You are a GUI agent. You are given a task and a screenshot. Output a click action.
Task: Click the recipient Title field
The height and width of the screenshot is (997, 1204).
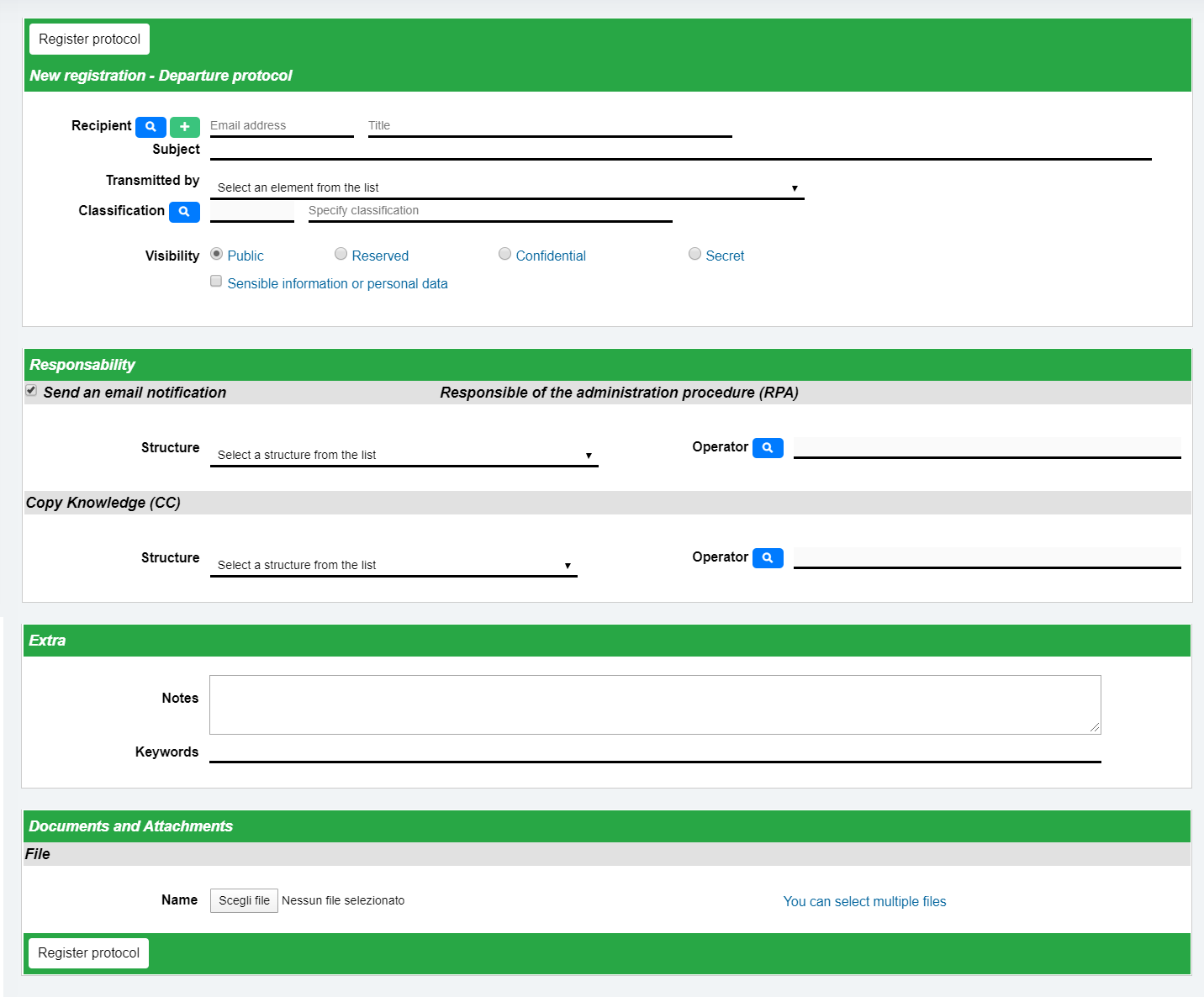[550, 126]
